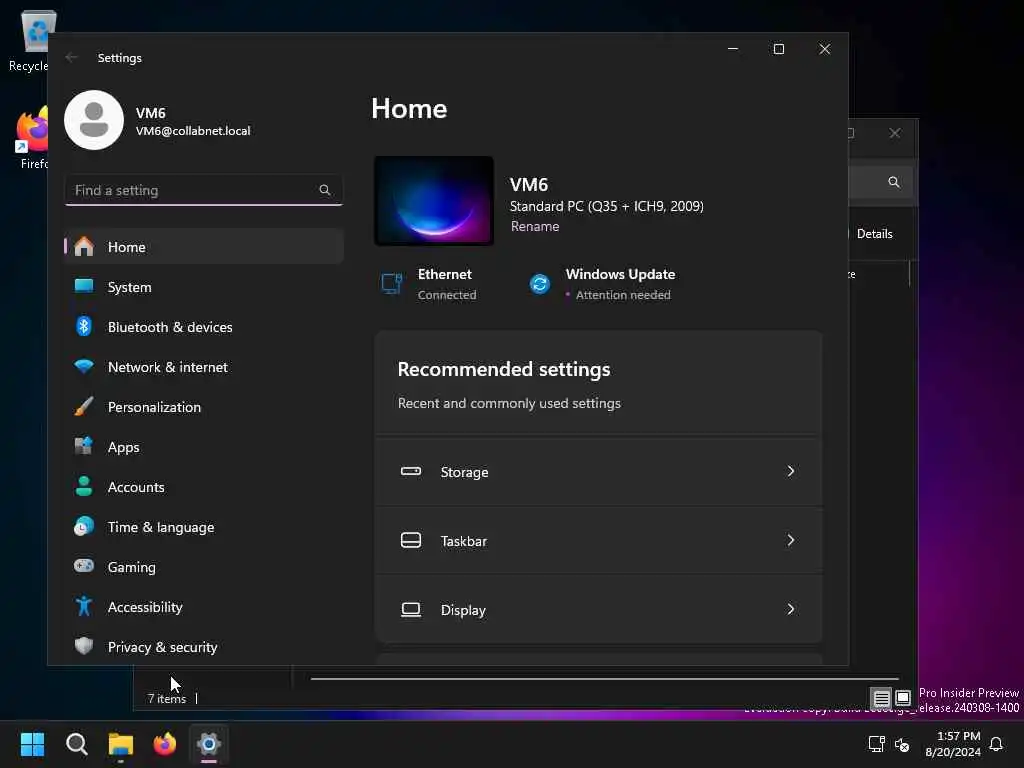Screen dimensions: 1024x768
Task: Click the Storage drive icon
Action: (x=411, y=471)
